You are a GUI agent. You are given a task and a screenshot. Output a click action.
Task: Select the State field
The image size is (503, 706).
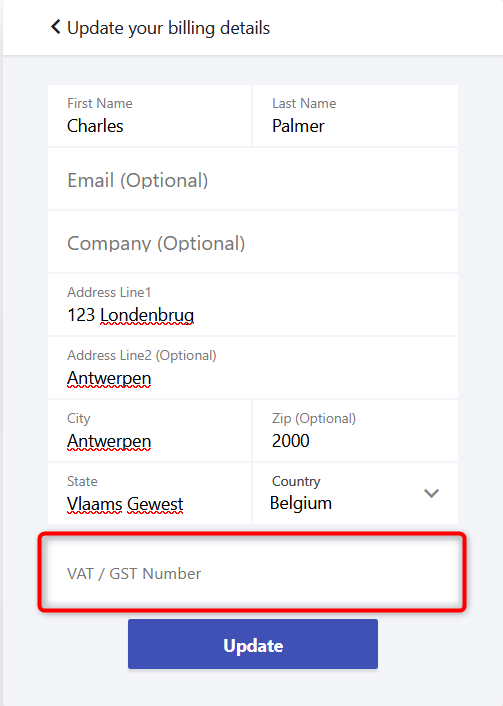click(150, 493)
